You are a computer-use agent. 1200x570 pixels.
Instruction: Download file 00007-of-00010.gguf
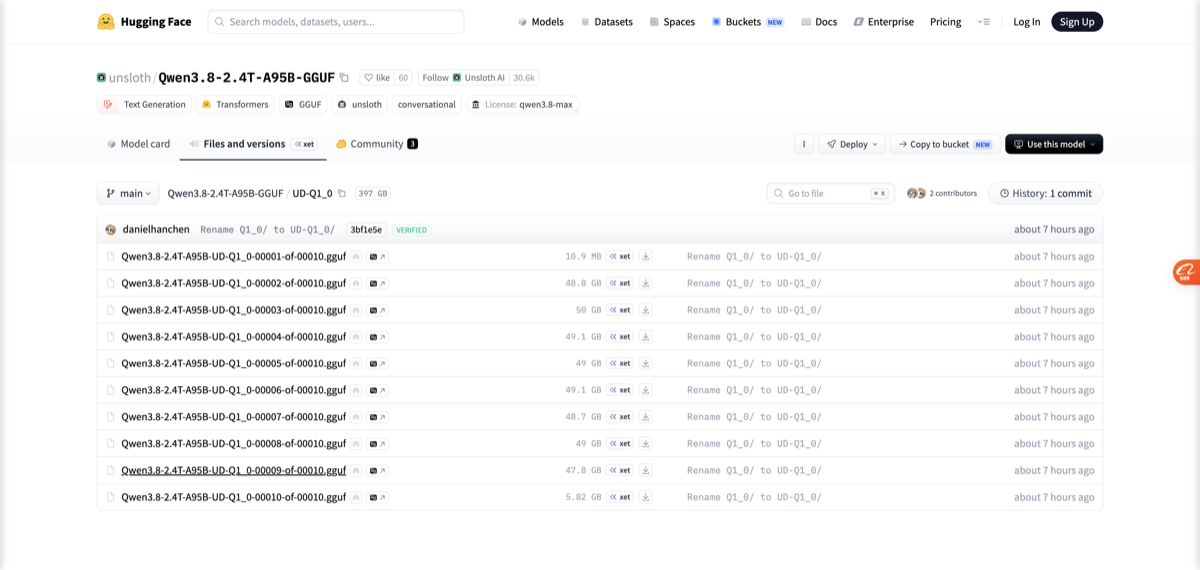click(x=646, y=417)
